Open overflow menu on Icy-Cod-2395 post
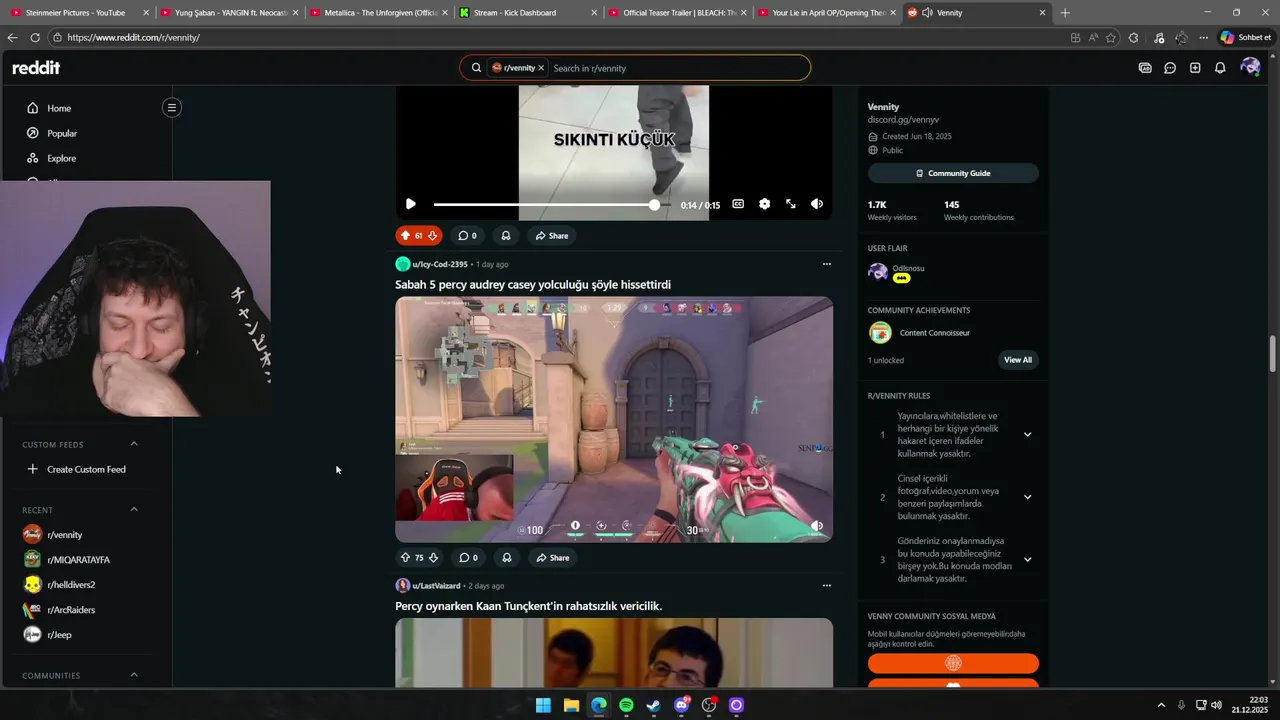This screenshot has height=720, width=1280. click(x=826, y=264)
